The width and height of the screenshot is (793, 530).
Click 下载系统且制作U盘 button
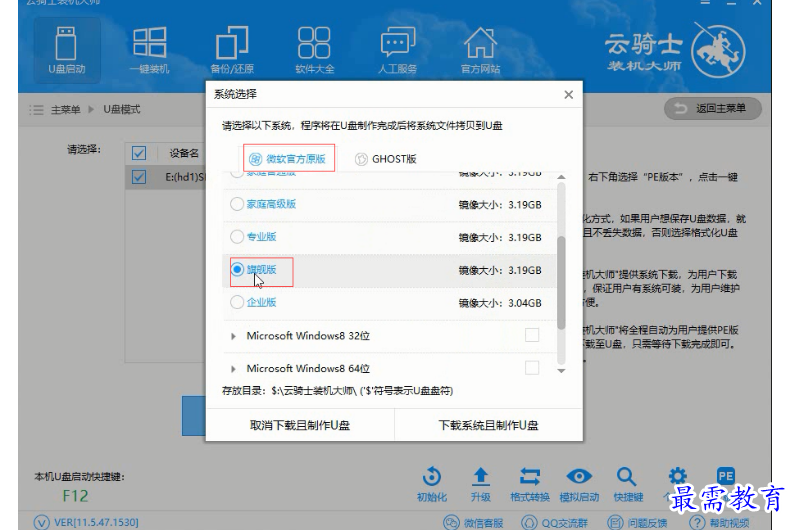[489, 425]
